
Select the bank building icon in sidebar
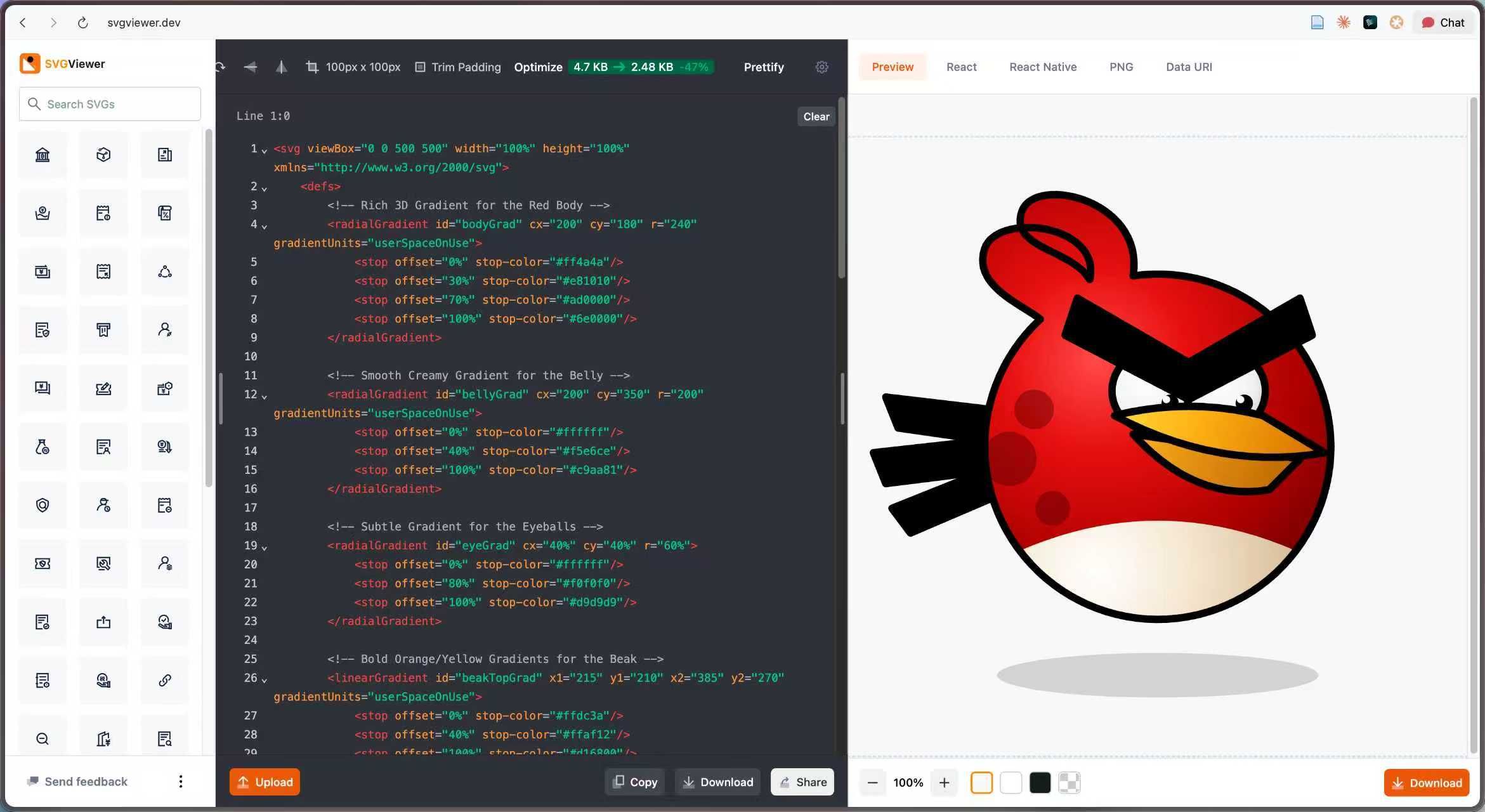click(43, 155)
